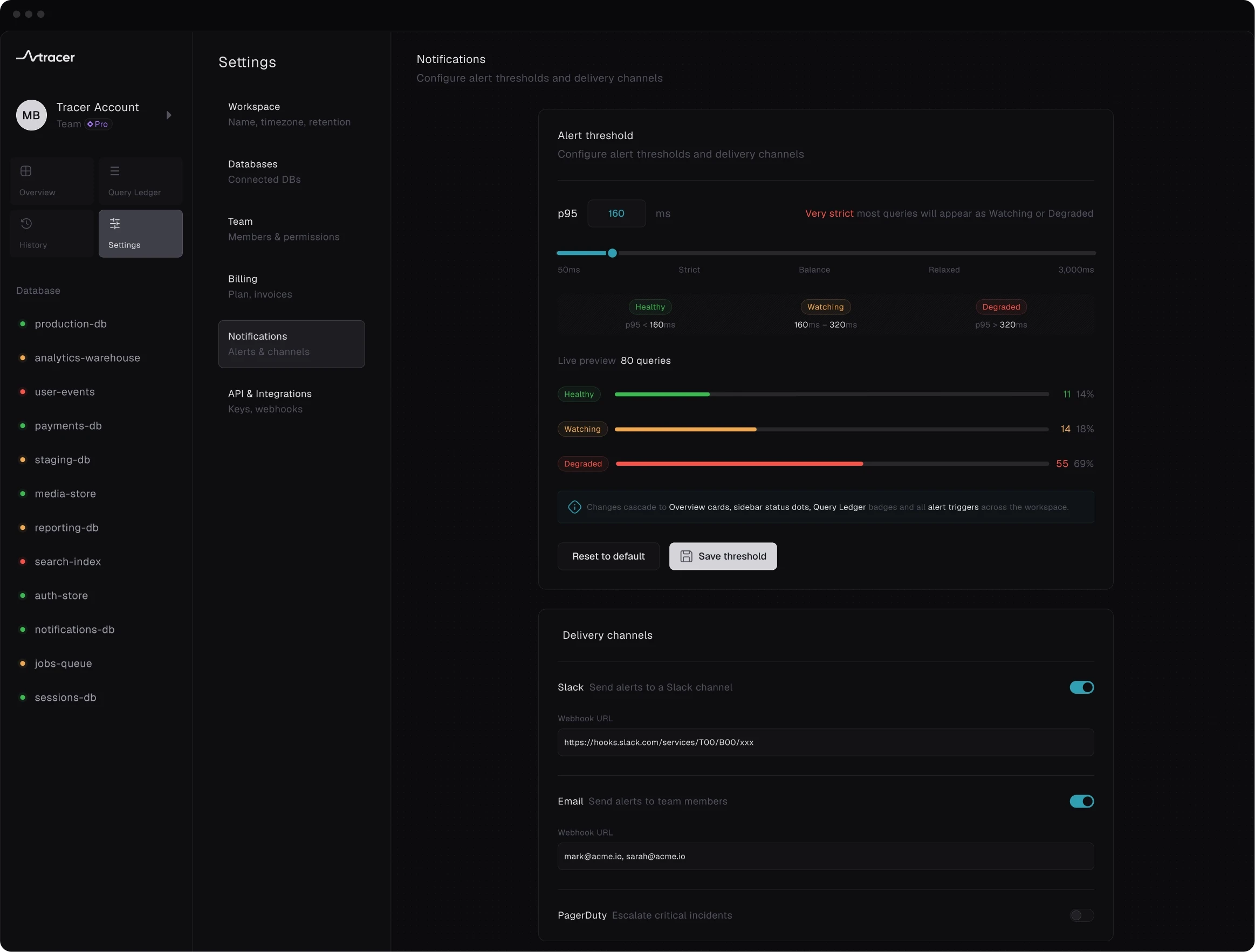
Task: Click the Slack Webhook URL field
Action: click(826, 742)
